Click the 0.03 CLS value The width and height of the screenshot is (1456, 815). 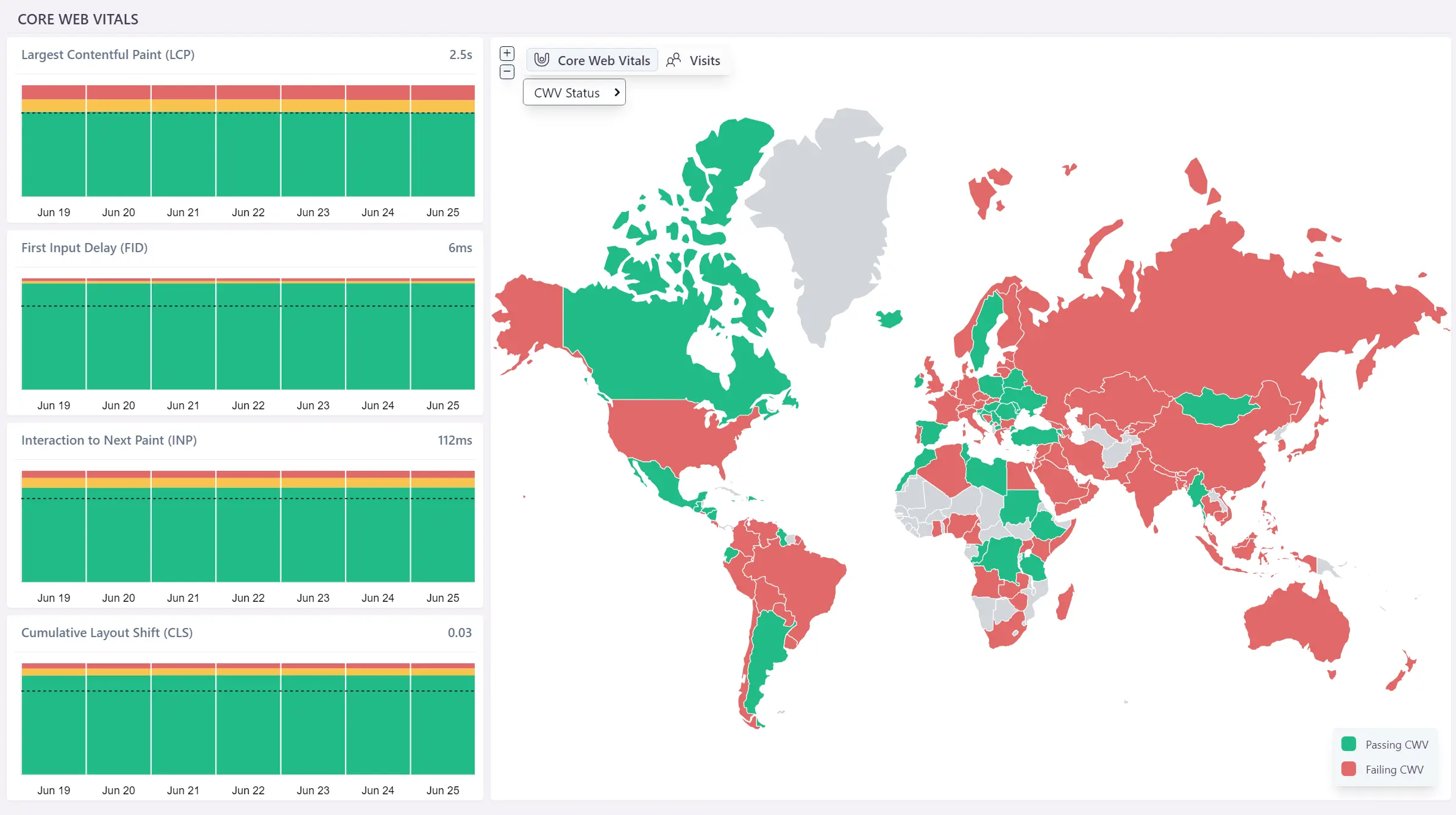460,632
